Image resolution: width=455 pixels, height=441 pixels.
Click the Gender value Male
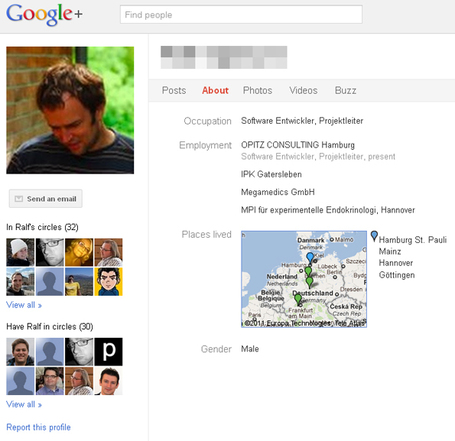point(250,349)
